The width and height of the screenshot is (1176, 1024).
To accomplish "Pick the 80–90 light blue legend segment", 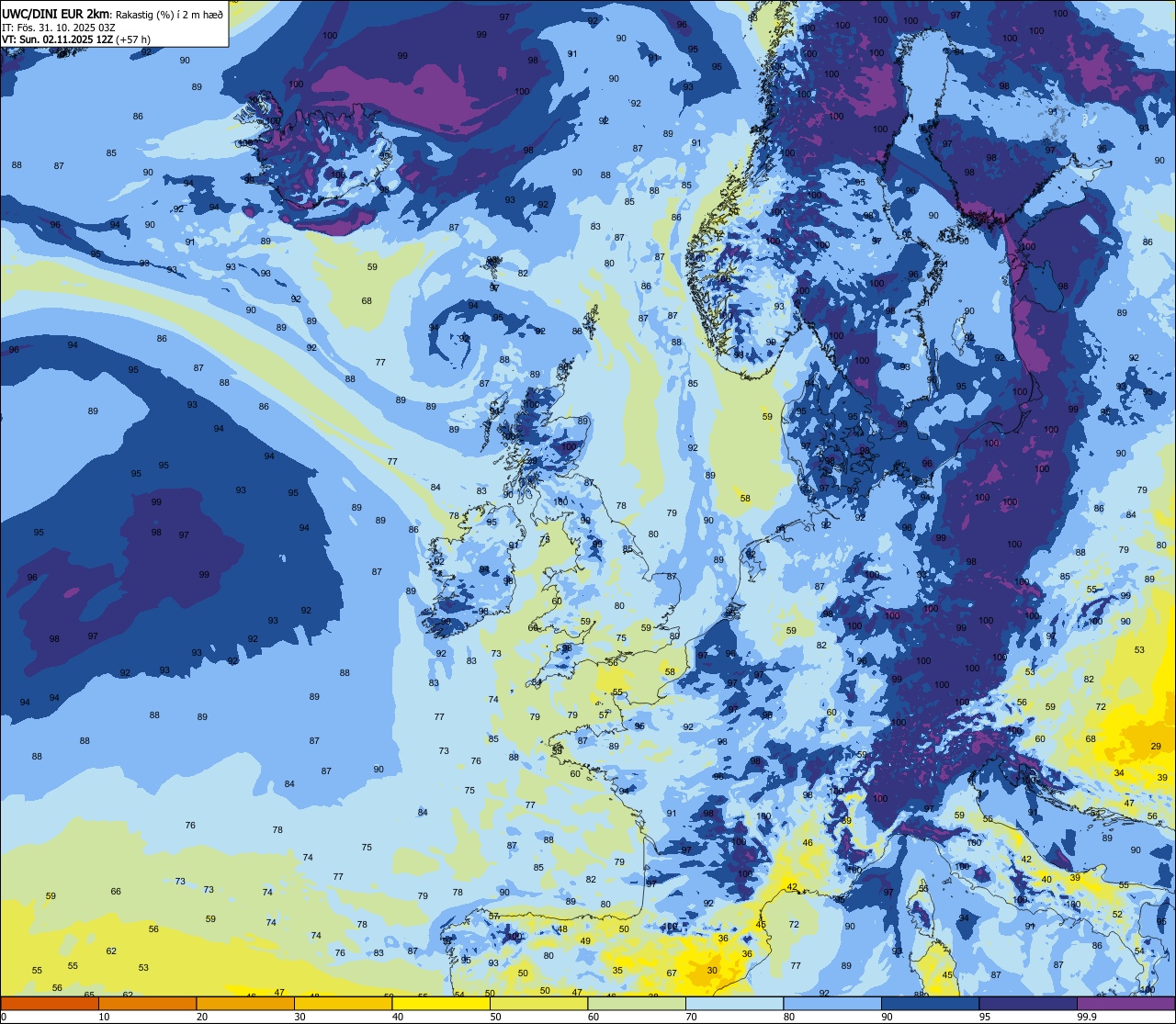I will coord(832,1004).
